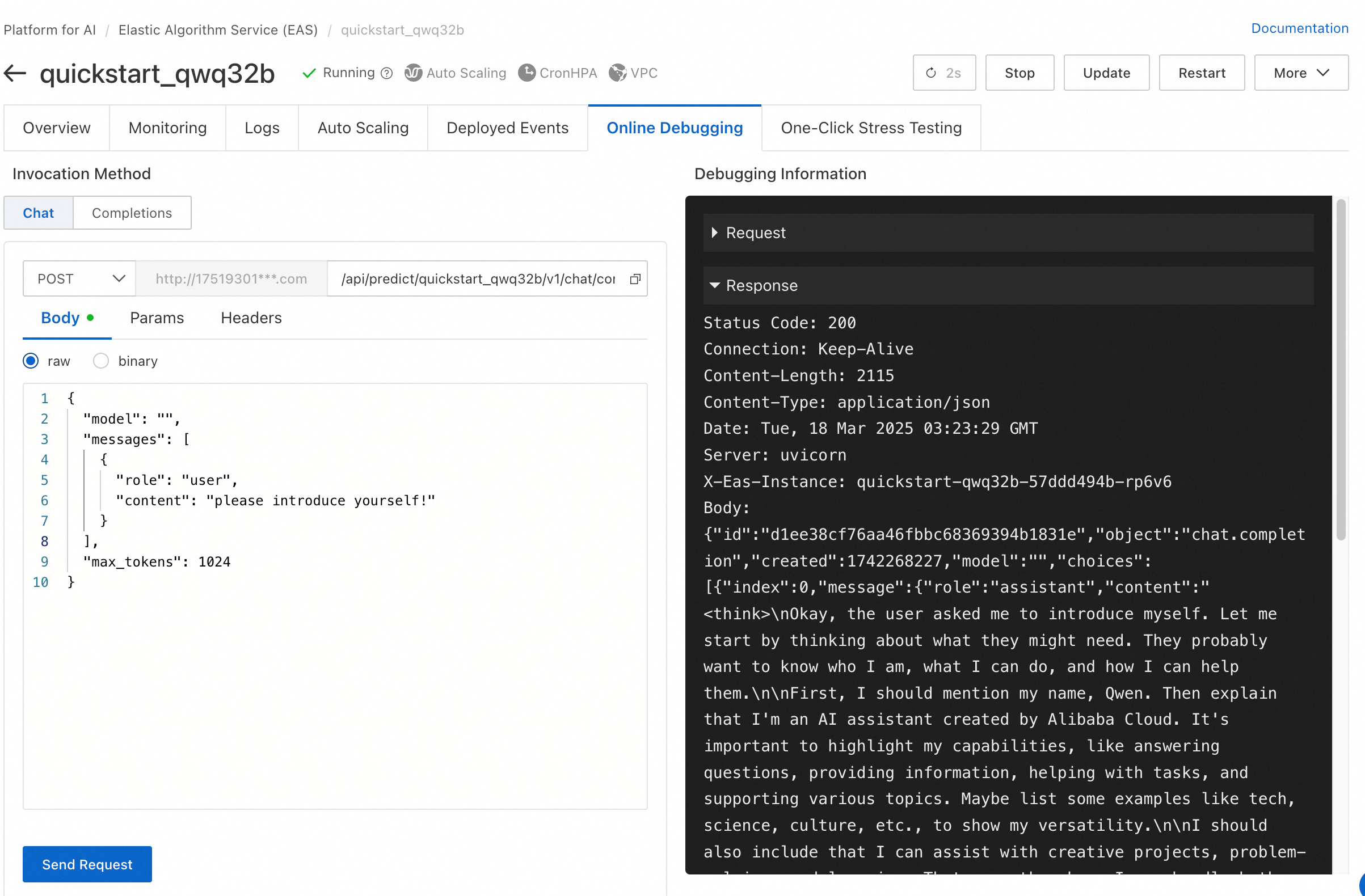This screenshot has height=896, width=1365.
Task: Open the Documentation link
Action: 1299,28
